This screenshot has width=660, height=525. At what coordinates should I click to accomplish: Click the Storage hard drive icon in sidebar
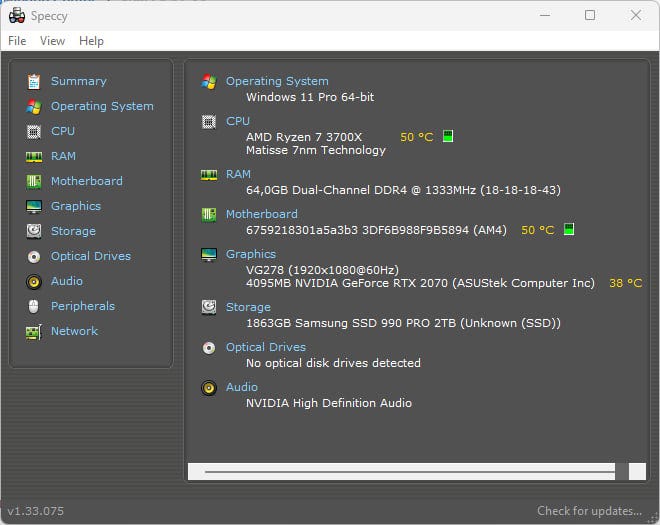[34, 231]
